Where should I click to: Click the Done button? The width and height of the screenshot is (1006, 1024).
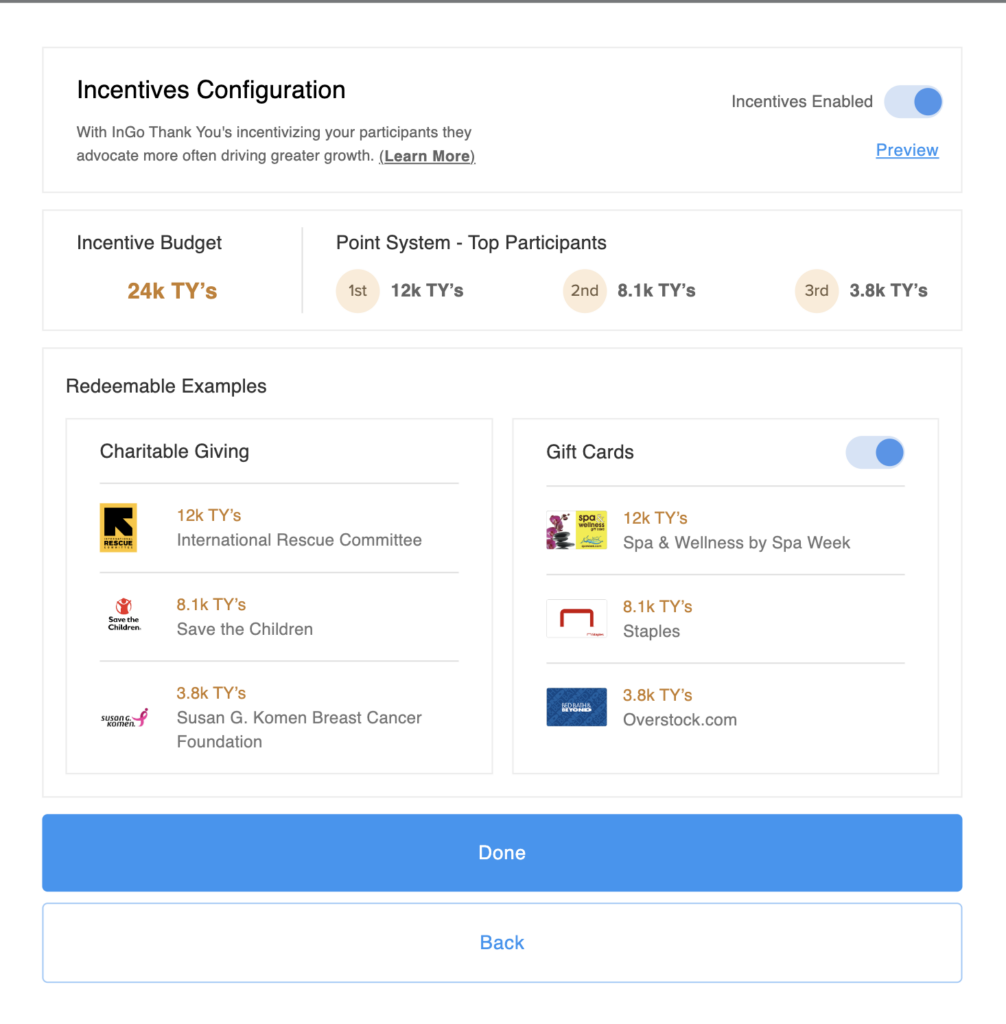[502, 852]
